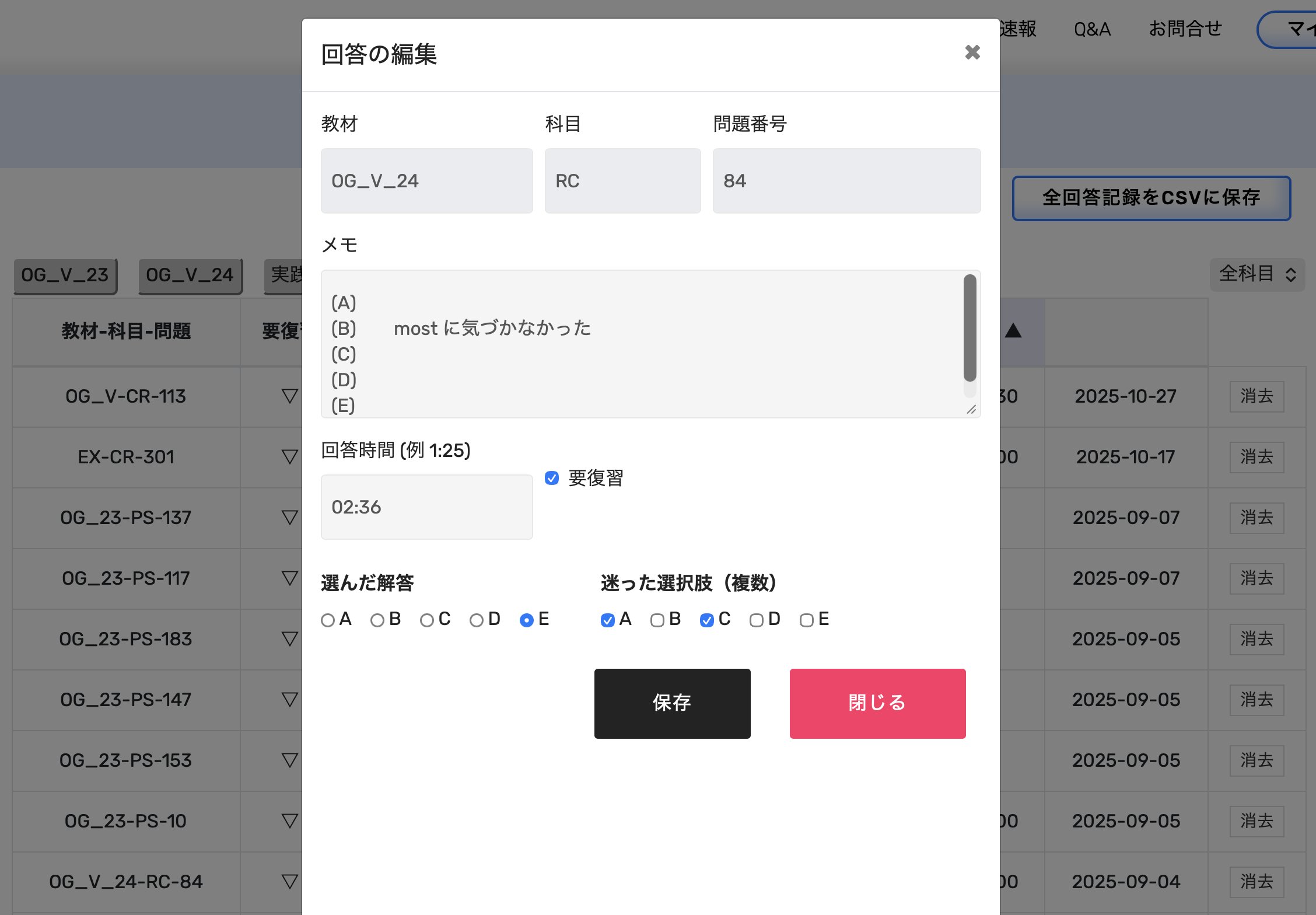This screenshot has width=1316, height=915.
Task: Open the お問合せ menu item
Action: pyautogui.click(x=1185, y=29)
